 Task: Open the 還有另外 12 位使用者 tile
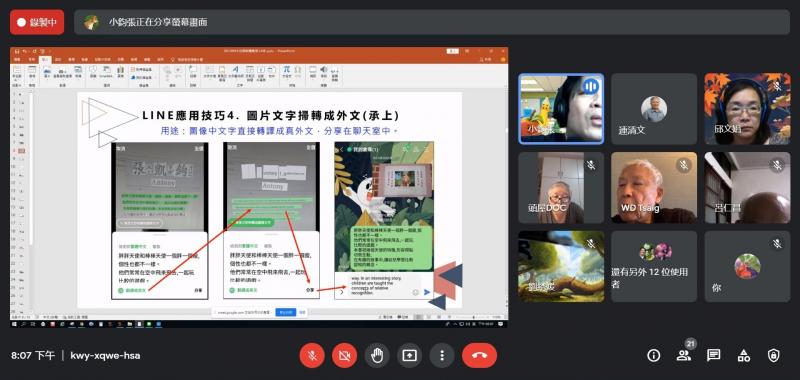pyautogui.click(x=654, y=266)
